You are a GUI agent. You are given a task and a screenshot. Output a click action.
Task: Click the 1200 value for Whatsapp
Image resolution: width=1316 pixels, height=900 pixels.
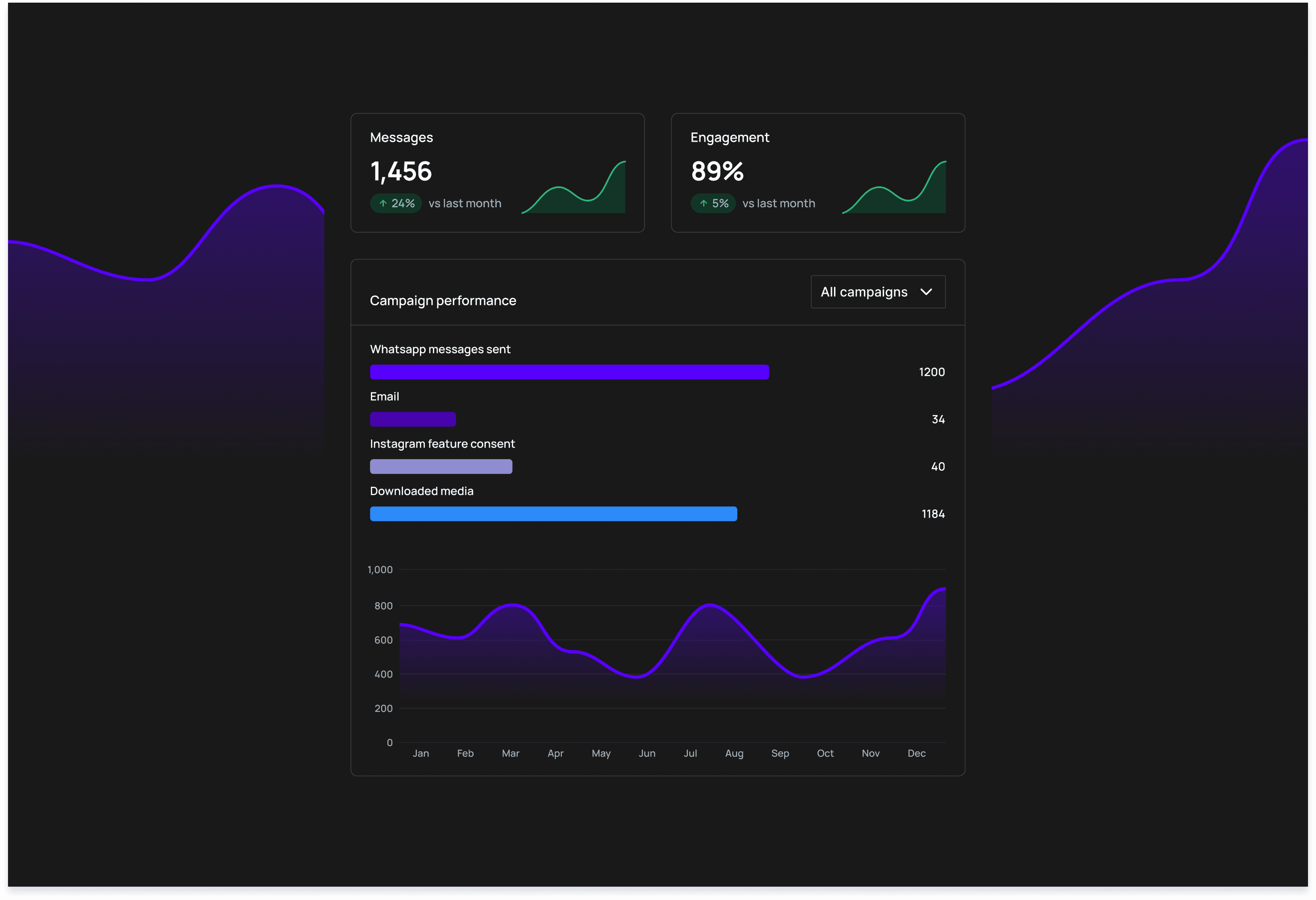click(932, 372)
